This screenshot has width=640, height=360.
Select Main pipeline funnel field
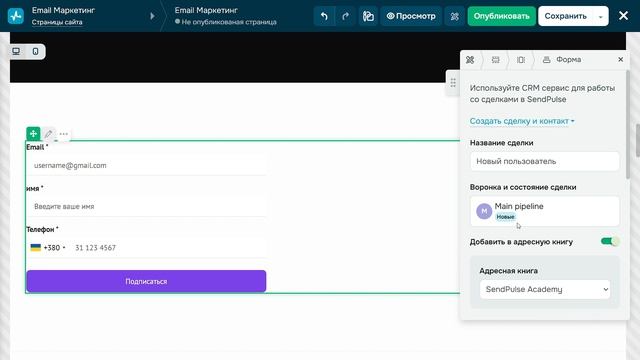(x=544, y=211)
